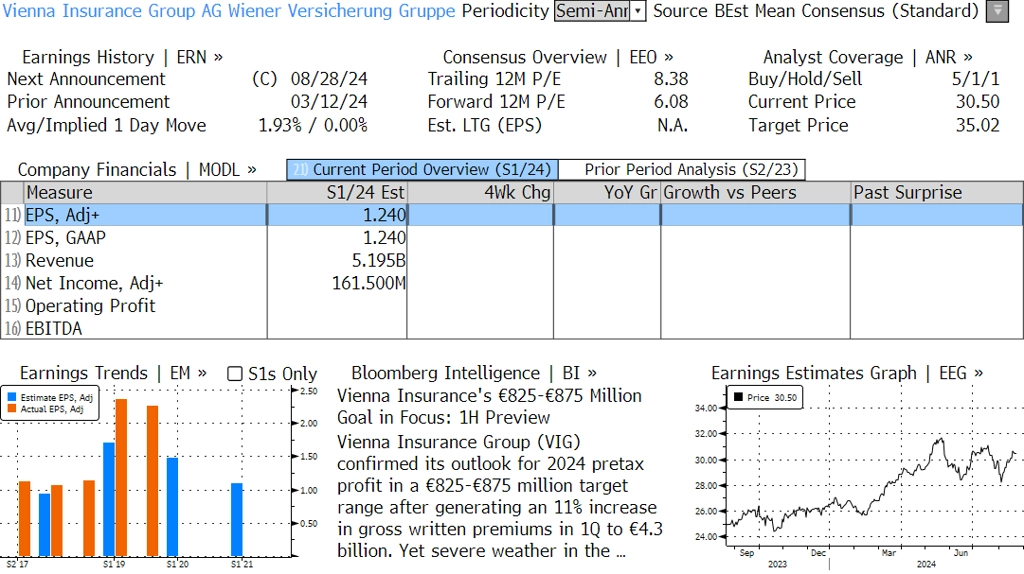Click the S1/24 Est column header

tap(337, 193)
